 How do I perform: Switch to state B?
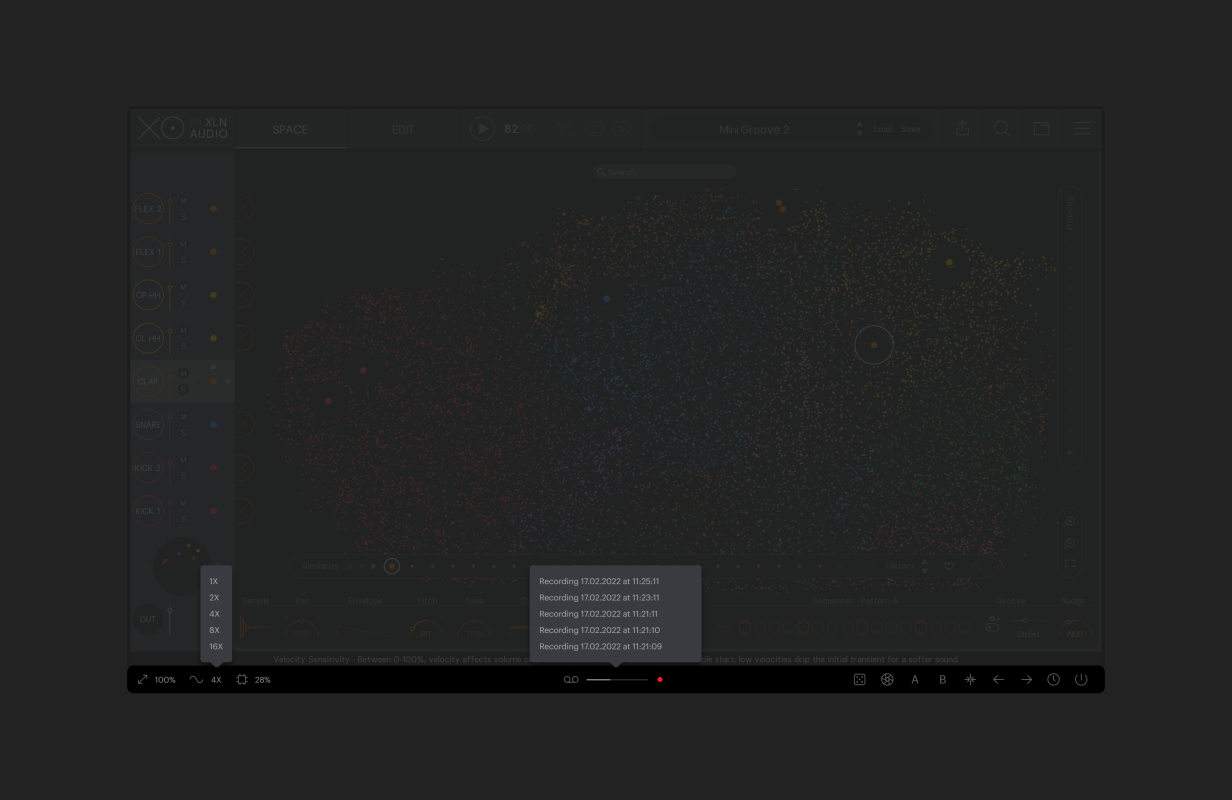942,680
